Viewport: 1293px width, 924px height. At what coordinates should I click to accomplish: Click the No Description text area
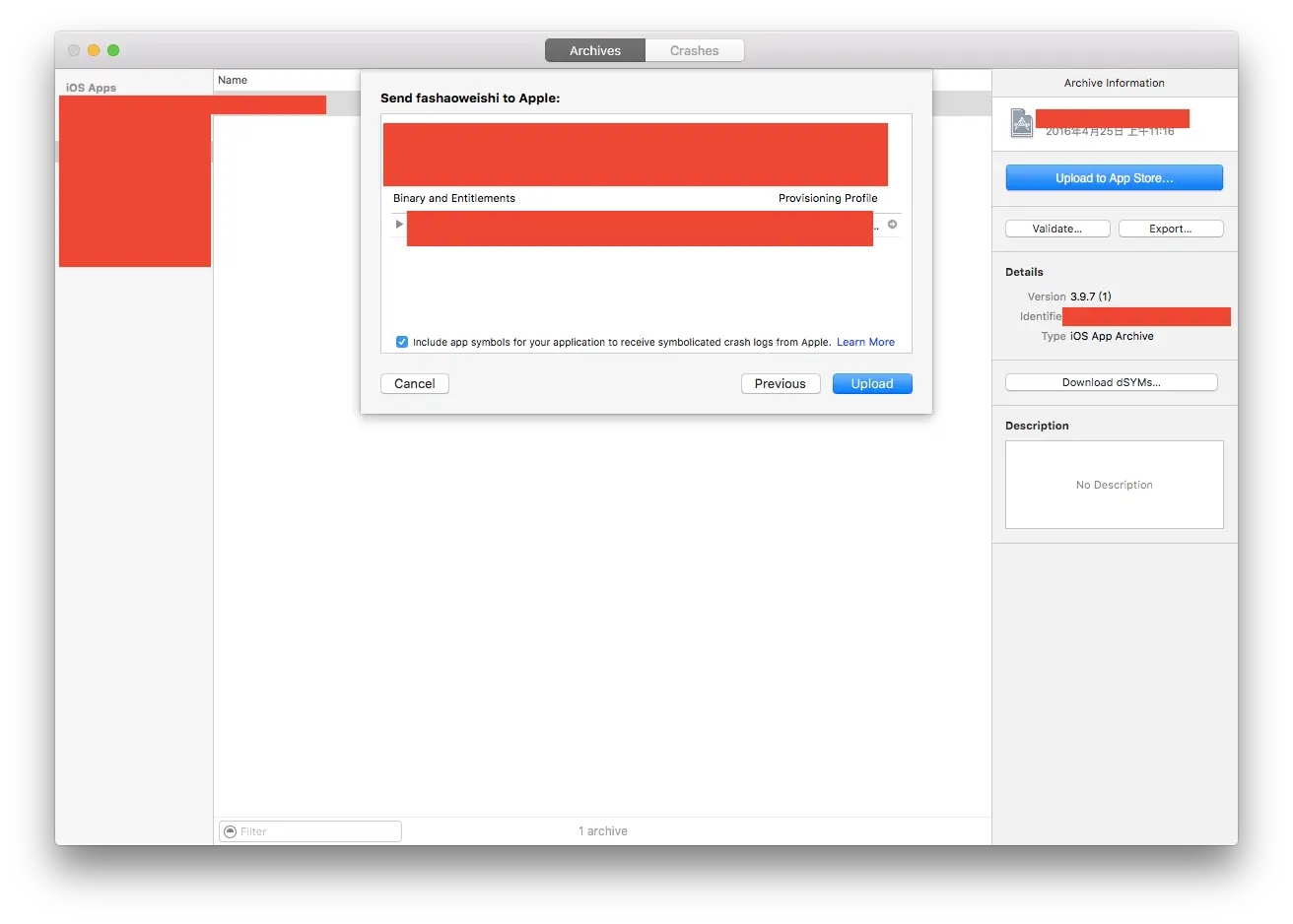click(1115, 485)
